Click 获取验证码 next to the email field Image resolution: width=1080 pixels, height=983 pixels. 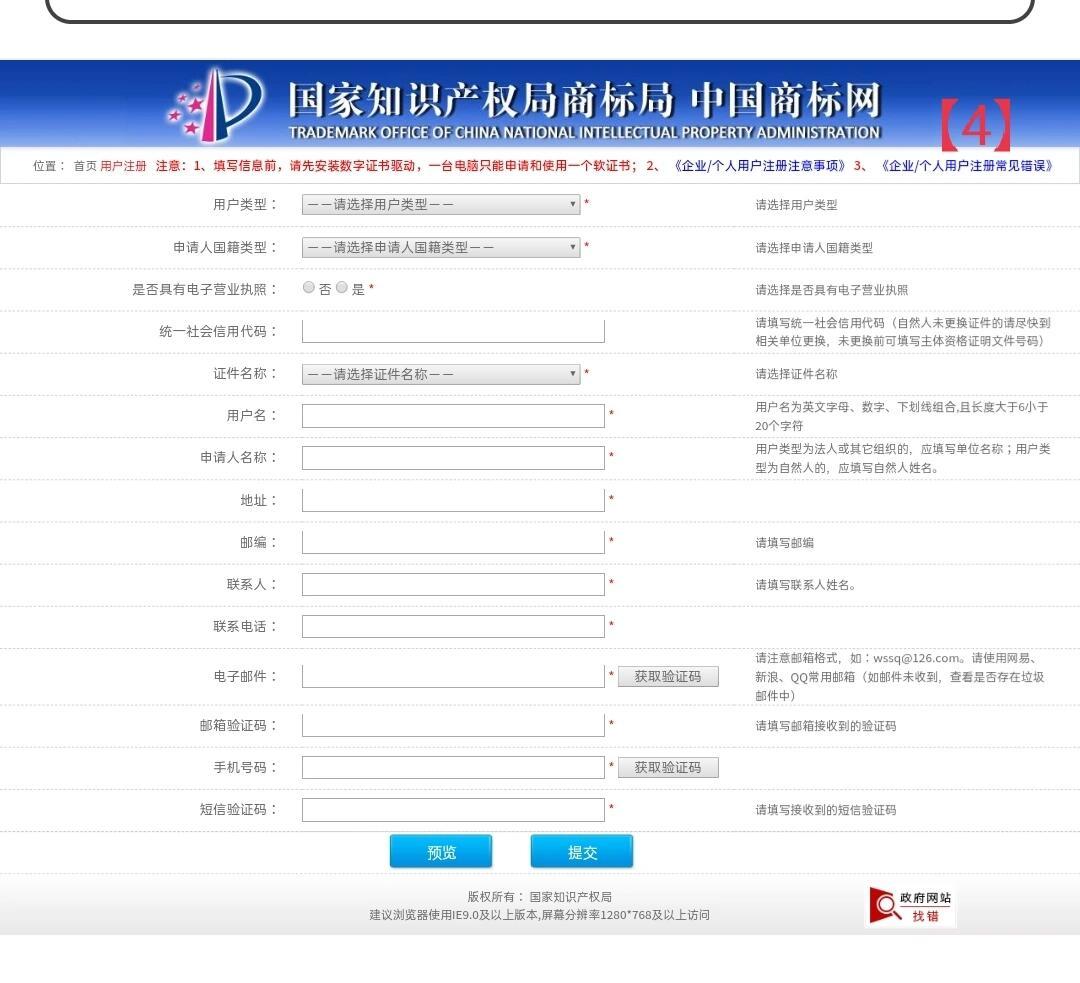(667, 676)
